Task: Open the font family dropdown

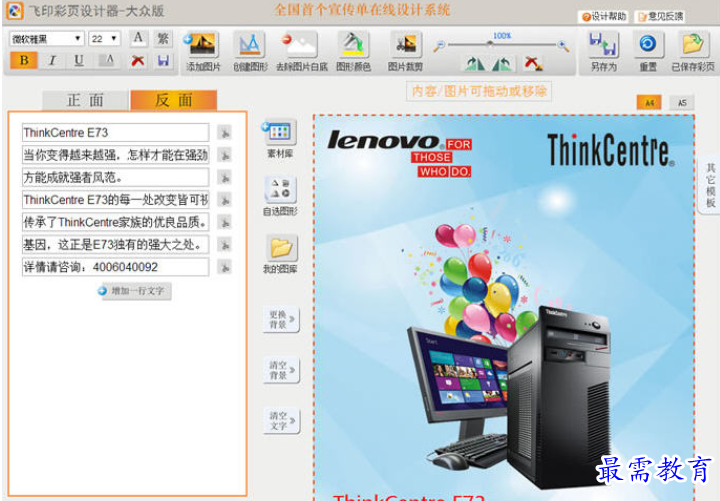Action: coord(46,39)
